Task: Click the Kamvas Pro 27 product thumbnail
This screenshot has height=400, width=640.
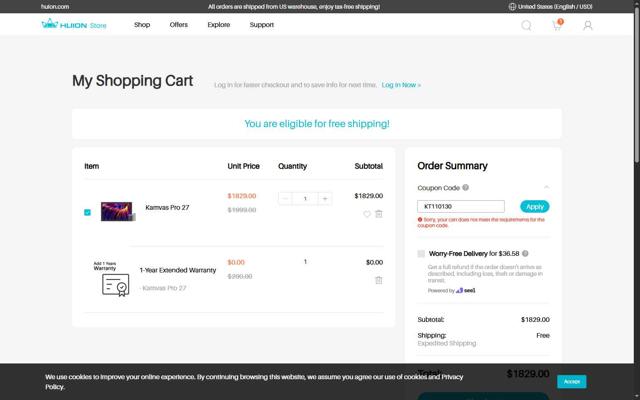Action: (118, 211)
